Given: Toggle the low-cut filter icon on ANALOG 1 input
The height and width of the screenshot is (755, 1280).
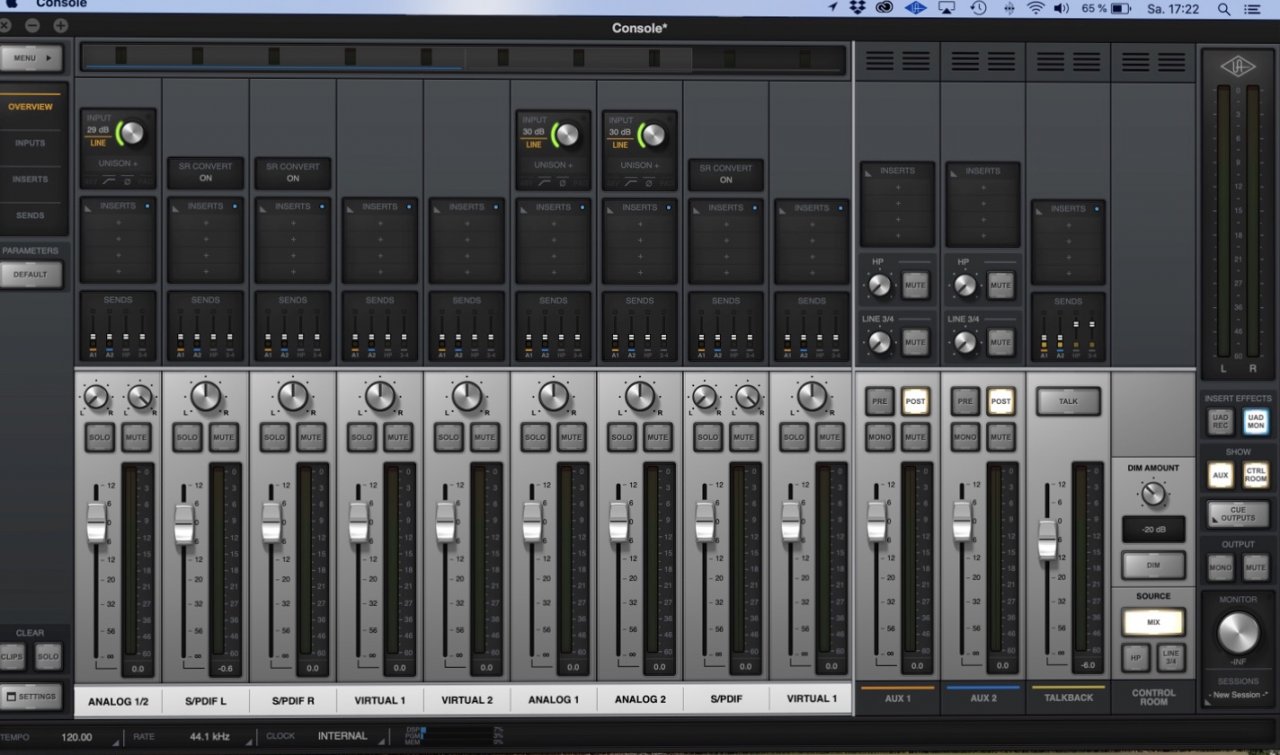Looking at the screenshot, I should point(545,183).
